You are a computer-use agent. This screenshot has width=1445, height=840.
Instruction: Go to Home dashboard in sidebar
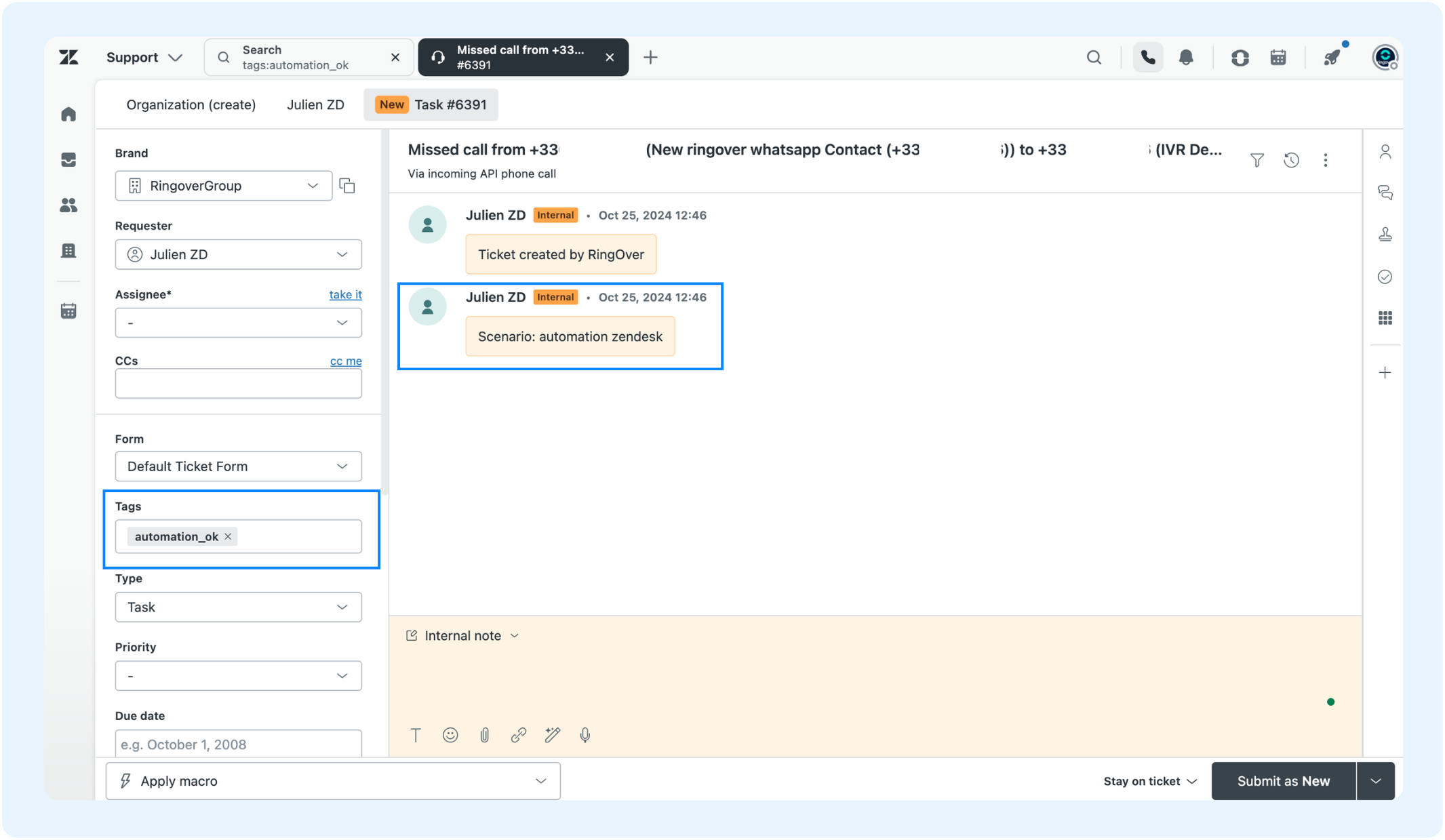68,114
